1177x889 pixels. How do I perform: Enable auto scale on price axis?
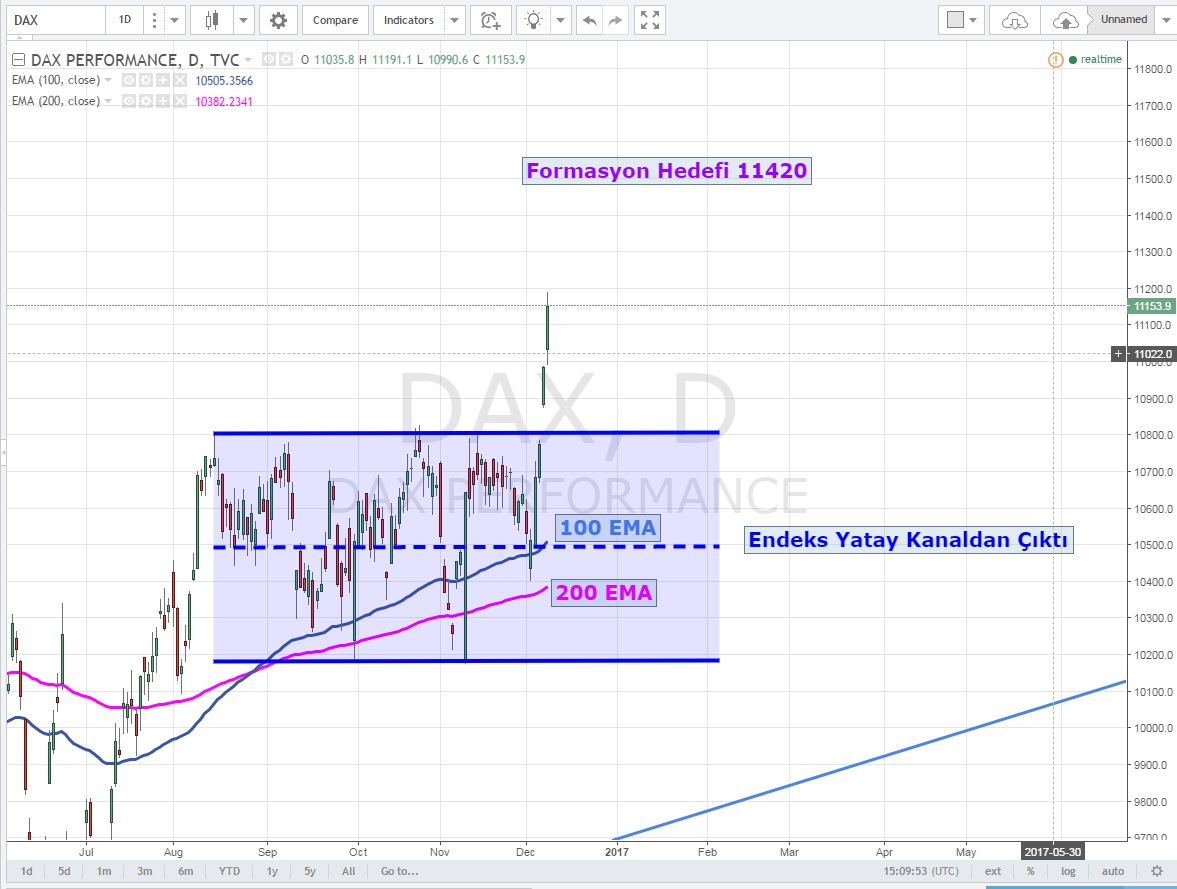[1113, 871]
